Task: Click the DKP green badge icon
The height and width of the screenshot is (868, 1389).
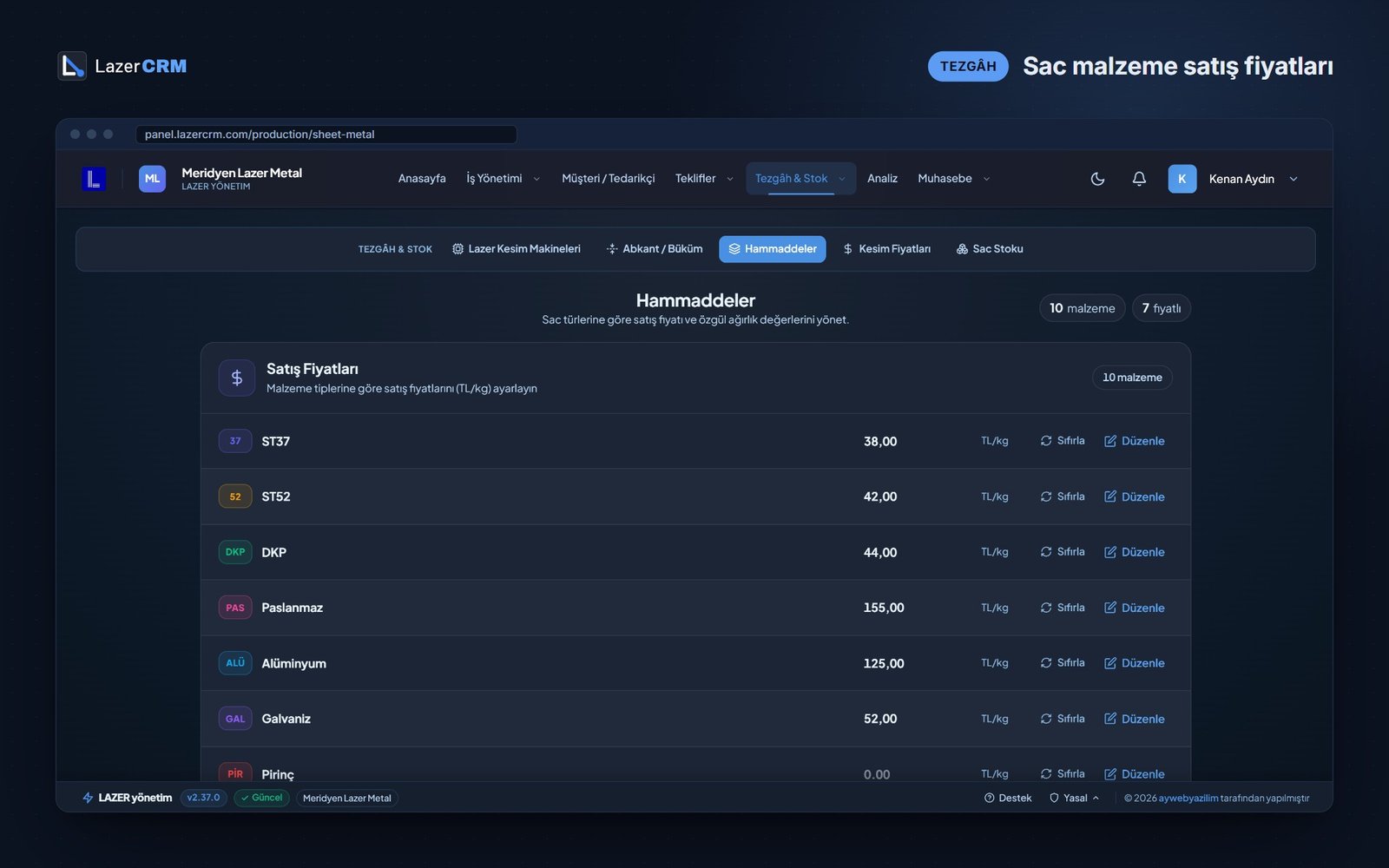Action: (235, 552)
